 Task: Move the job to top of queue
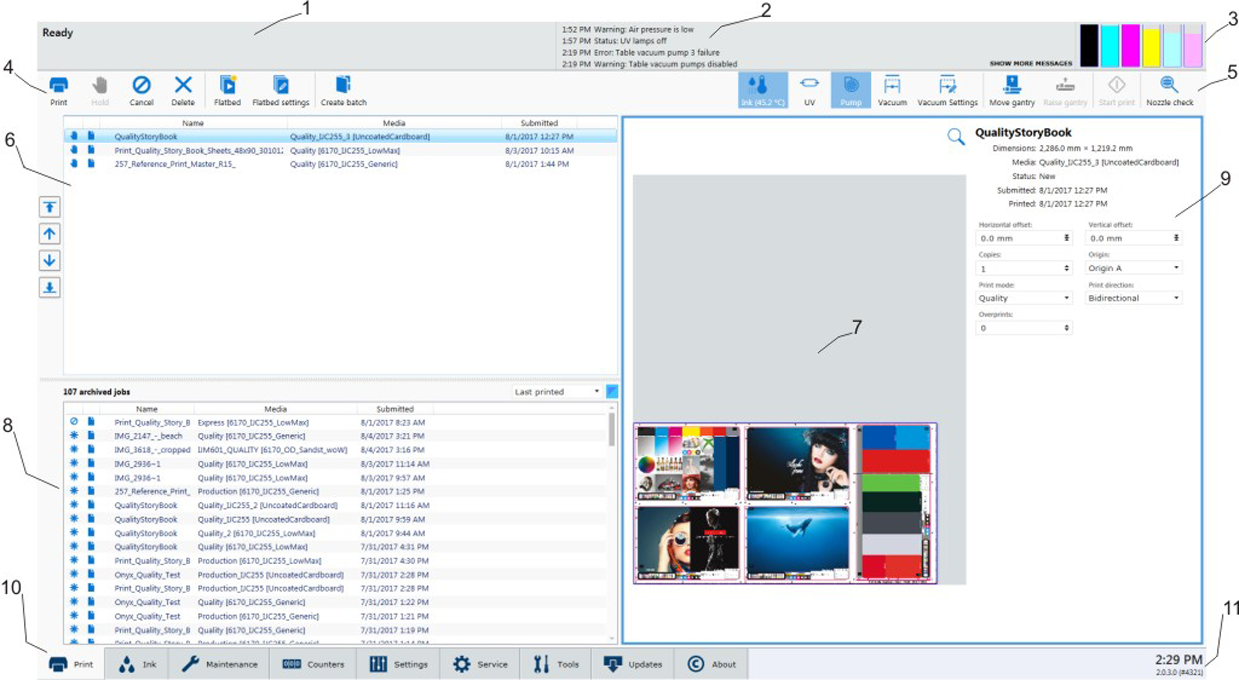point(50,207)
